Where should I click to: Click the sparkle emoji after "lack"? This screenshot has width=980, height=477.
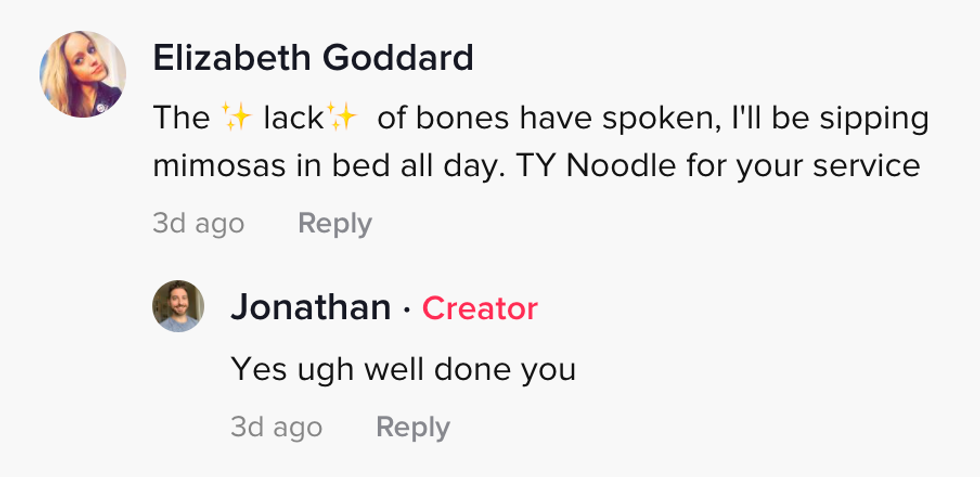click(x=342, y=119)
